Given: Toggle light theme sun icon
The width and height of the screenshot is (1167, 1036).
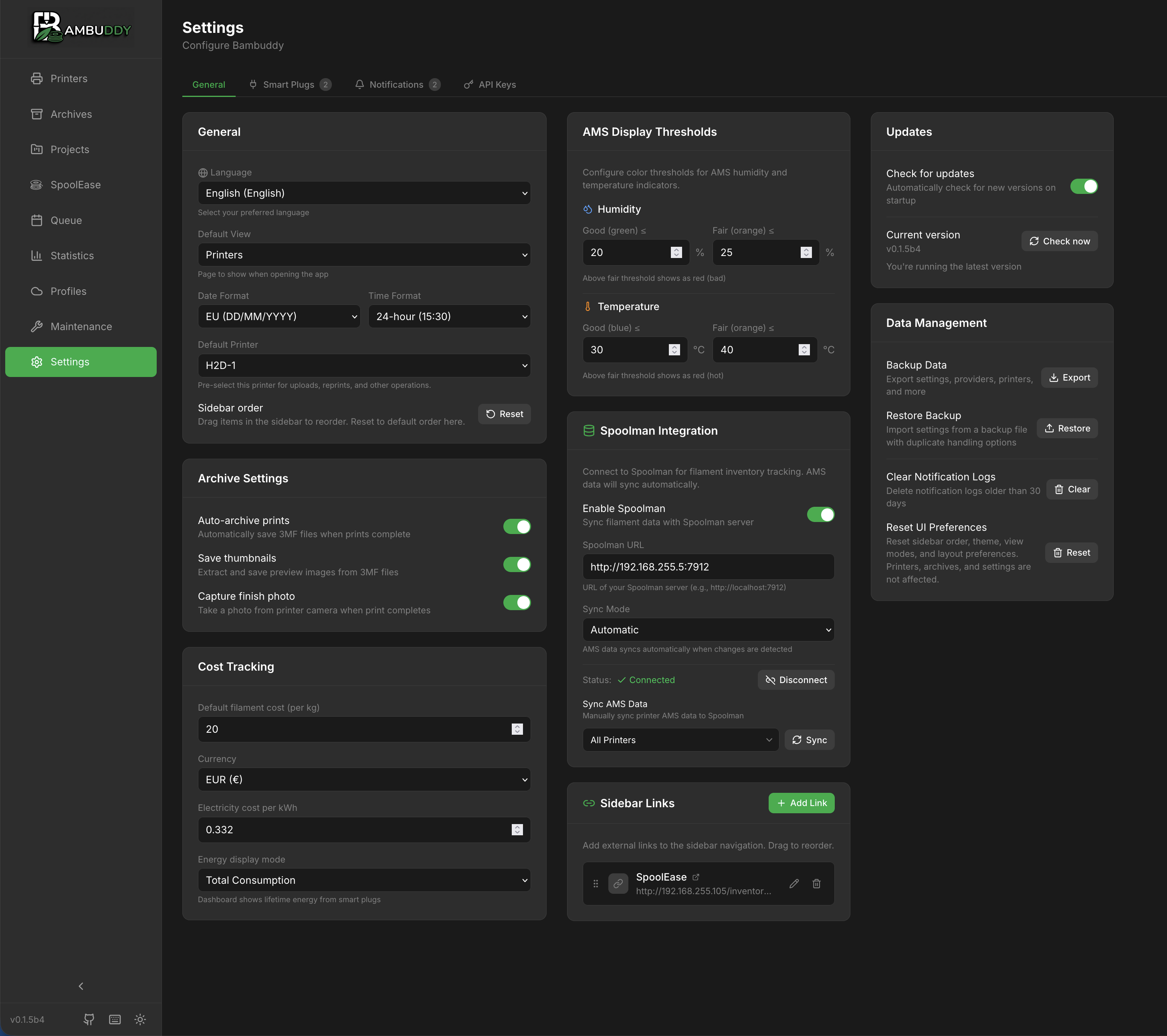Looking at the screenshot, I should point(140,1020).
